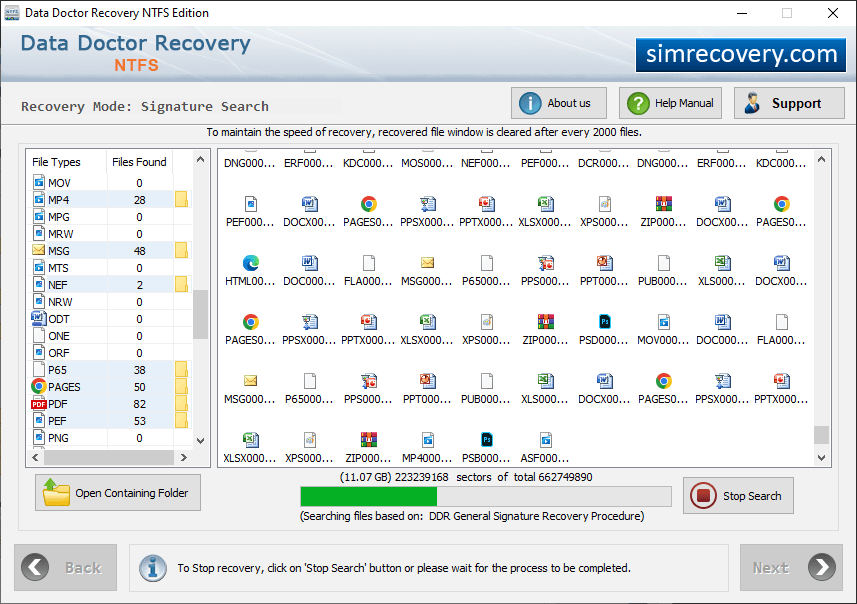Click the Files Found column header
Screen dimensions: 857x604
139,162
